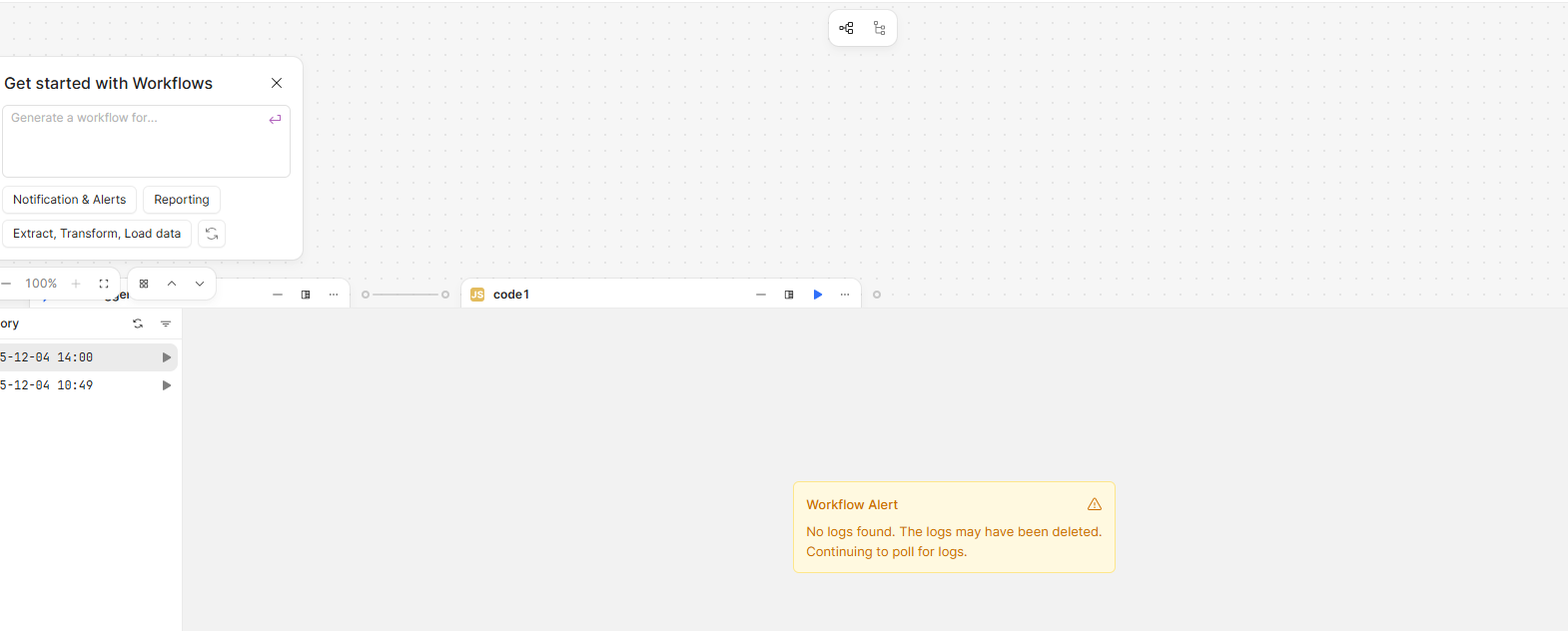
Task: Run the code1 block
Action: 818,295
